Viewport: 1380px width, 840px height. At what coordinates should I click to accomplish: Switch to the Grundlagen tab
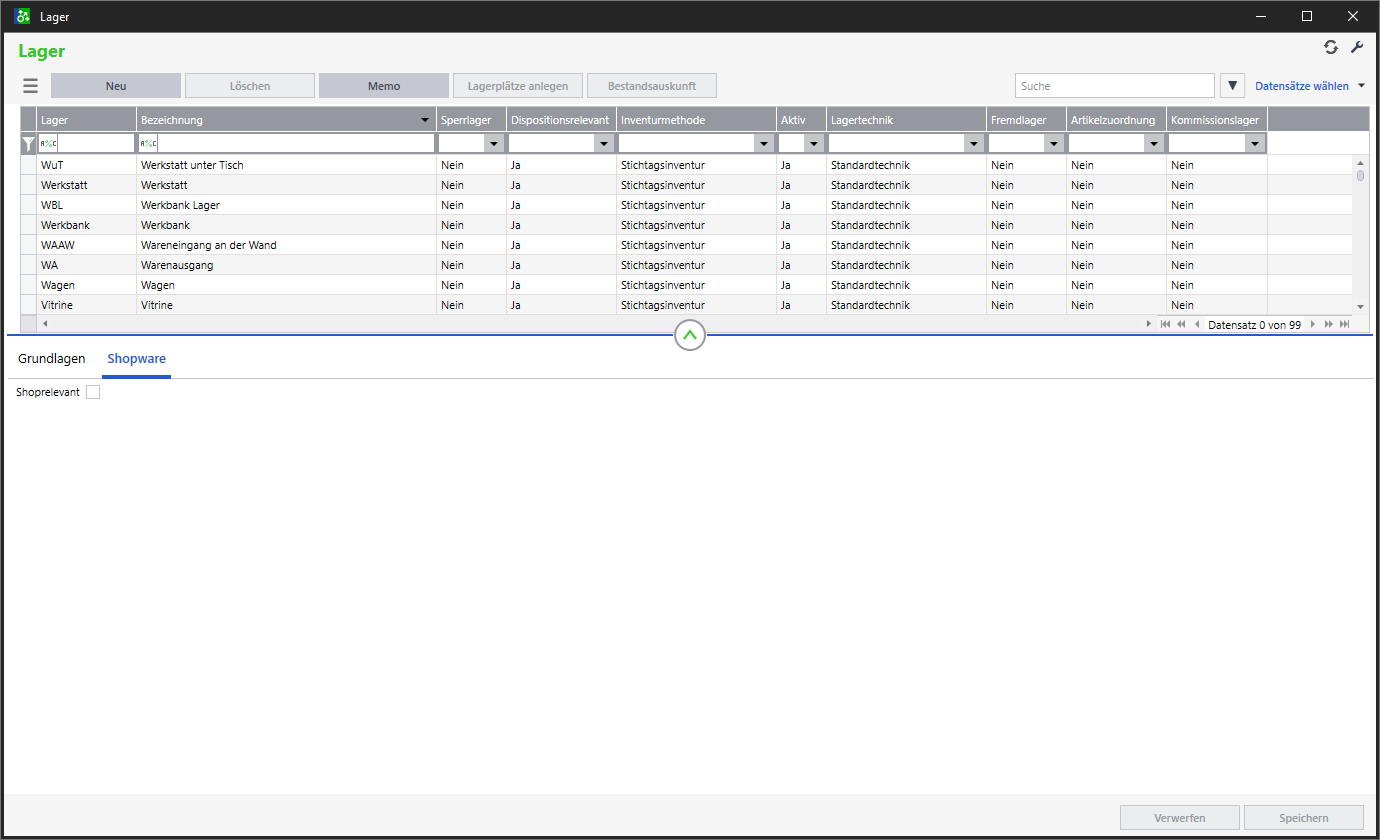tap(52, 359)
